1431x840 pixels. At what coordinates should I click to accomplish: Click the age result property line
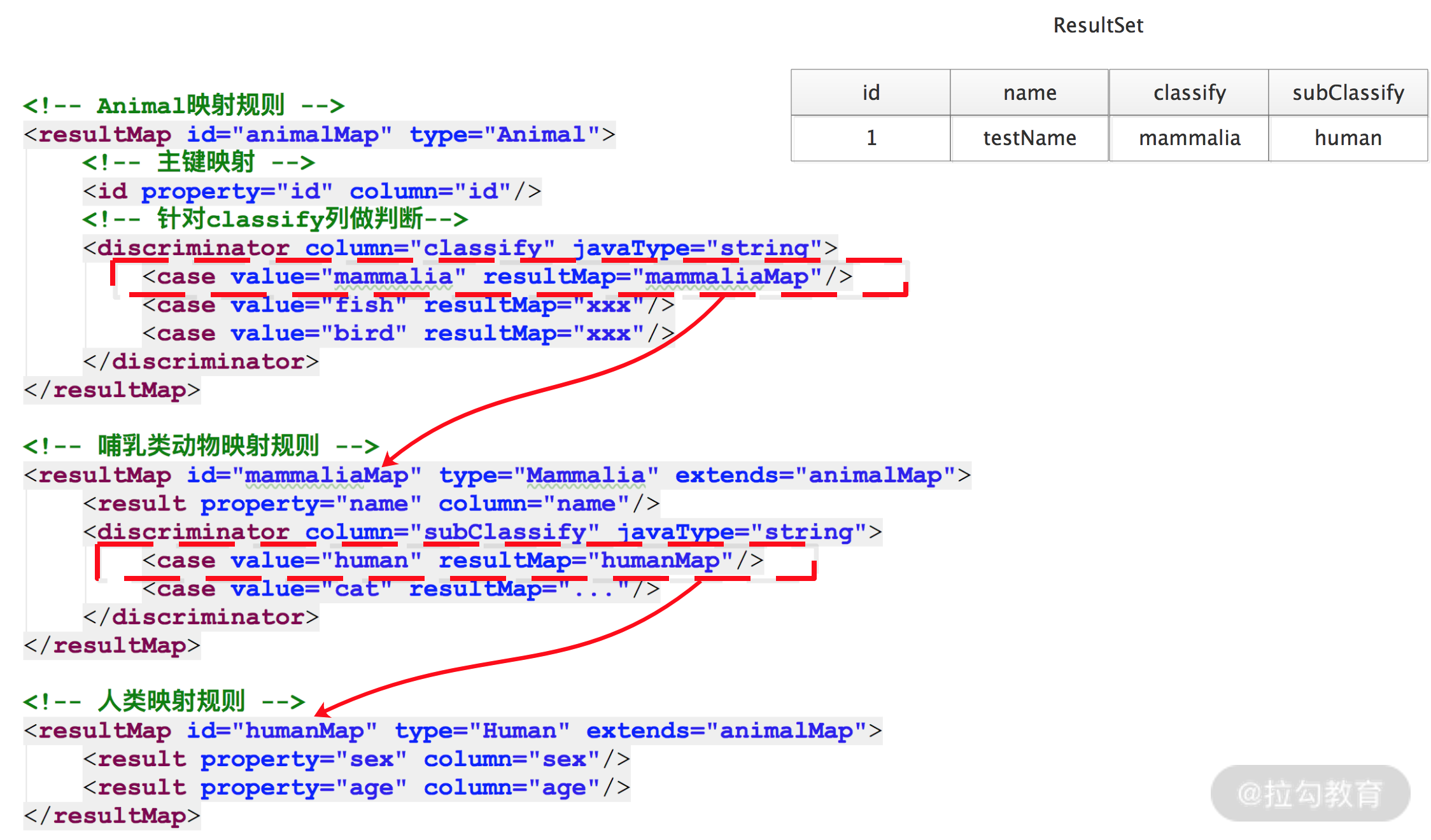356,788
